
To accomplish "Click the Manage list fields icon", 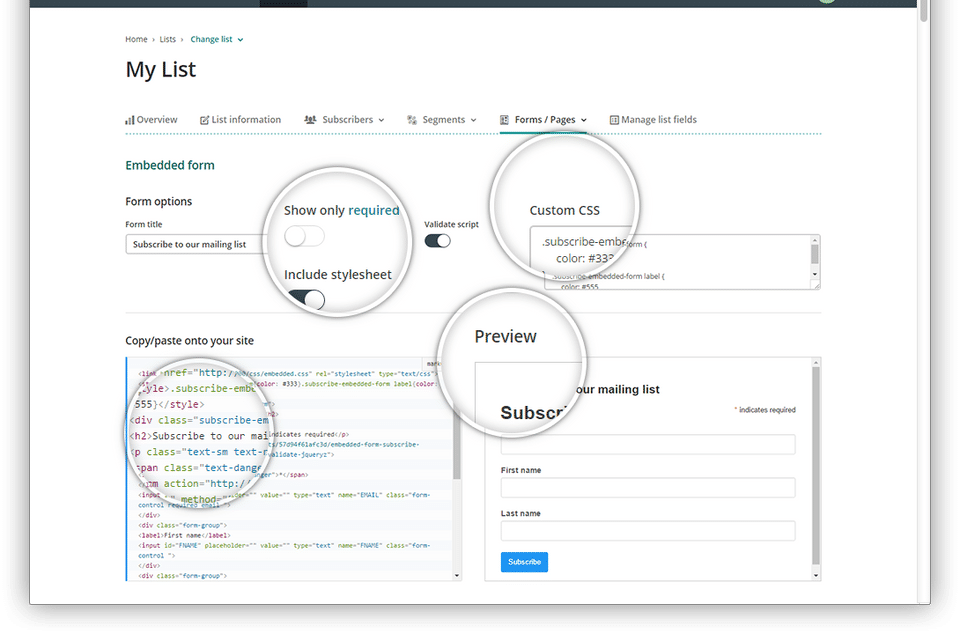I will [614, 120].
